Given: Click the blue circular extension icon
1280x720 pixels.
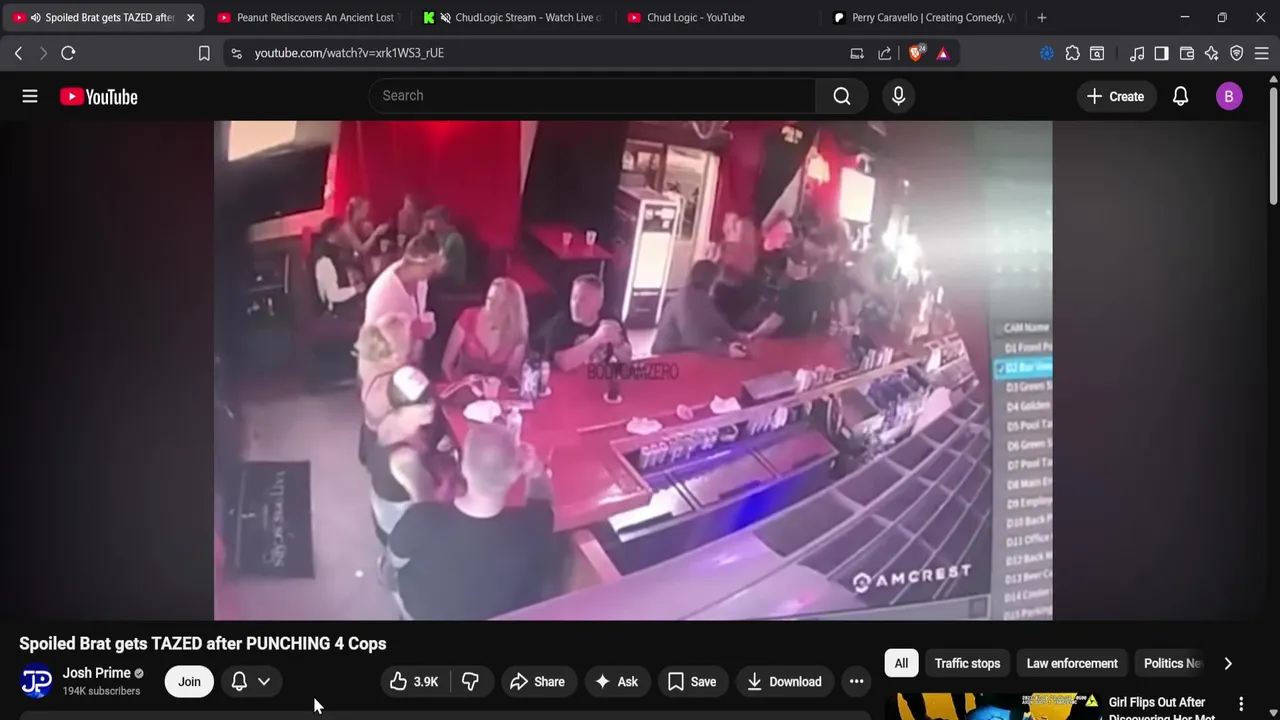Looking at the screenshot, I should (x=1047, y=53).
